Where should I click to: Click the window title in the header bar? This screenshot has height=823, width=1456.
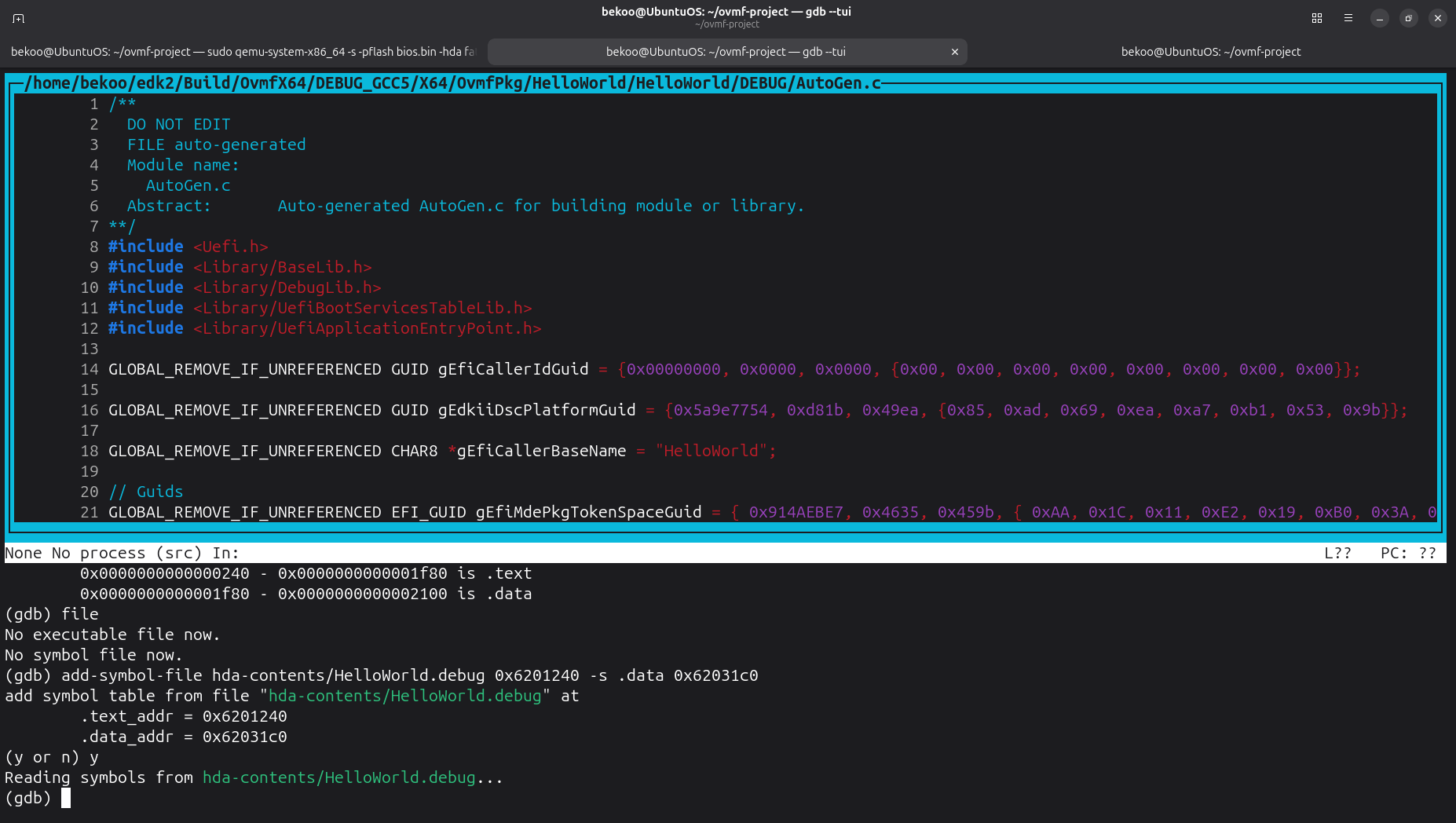(x=726, y=12)
